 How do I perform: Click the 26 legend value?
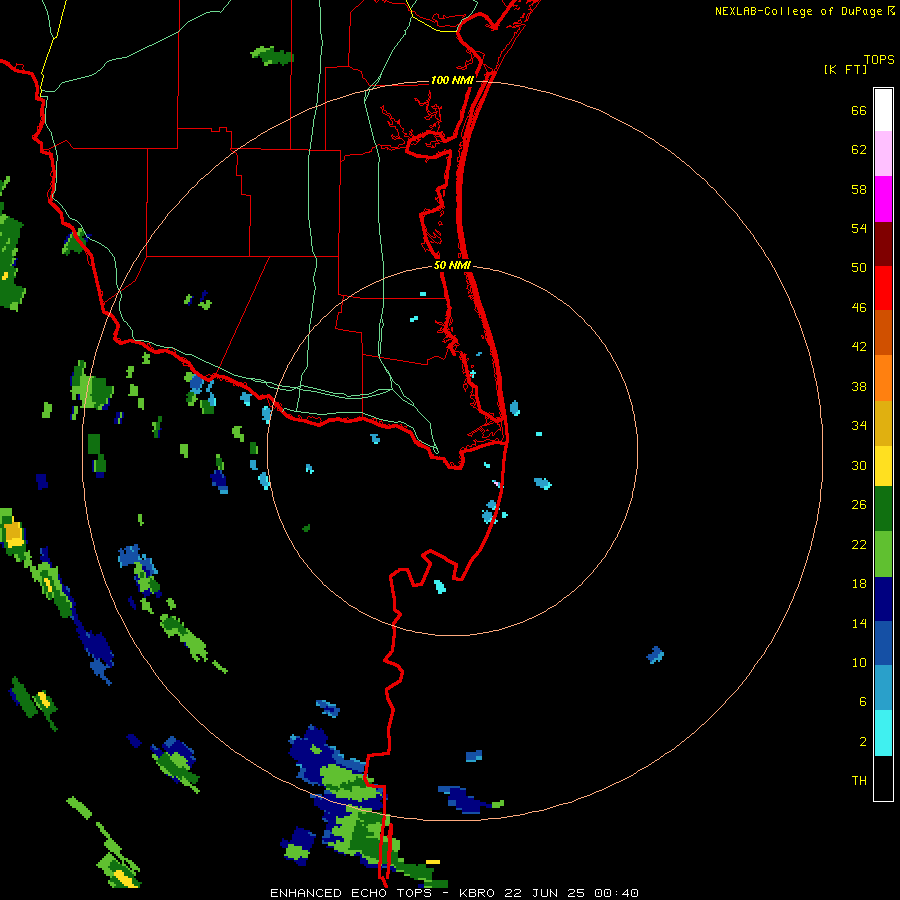click(859, 505)
